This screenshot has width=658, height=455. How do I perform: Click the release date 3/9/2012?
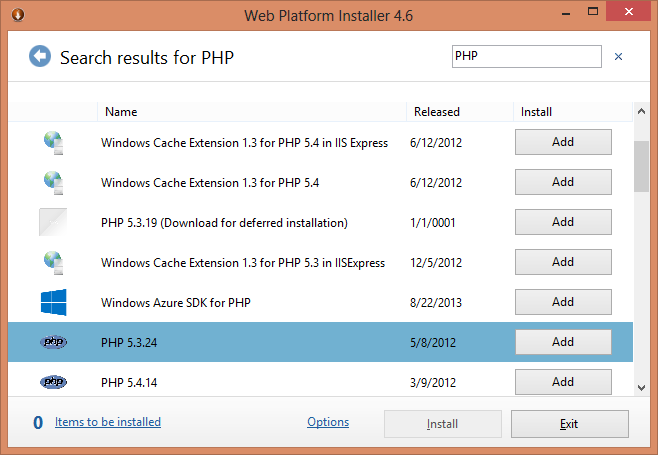coord(433,383)
